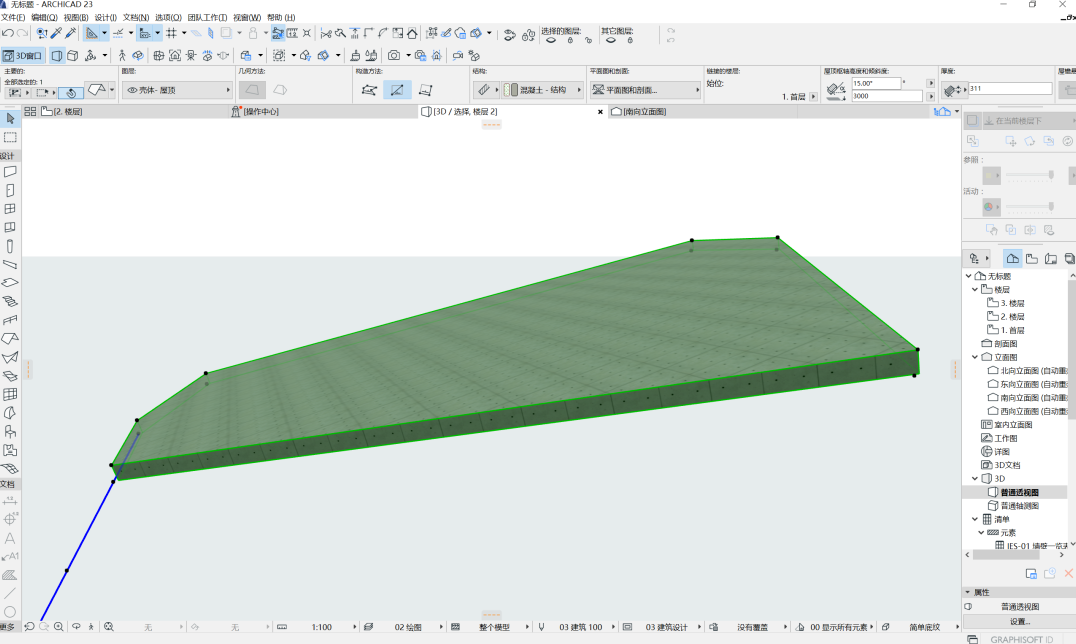Select the Curtain Wall grid tool
Screen dimensions: 1076x644
pos(10,394)
